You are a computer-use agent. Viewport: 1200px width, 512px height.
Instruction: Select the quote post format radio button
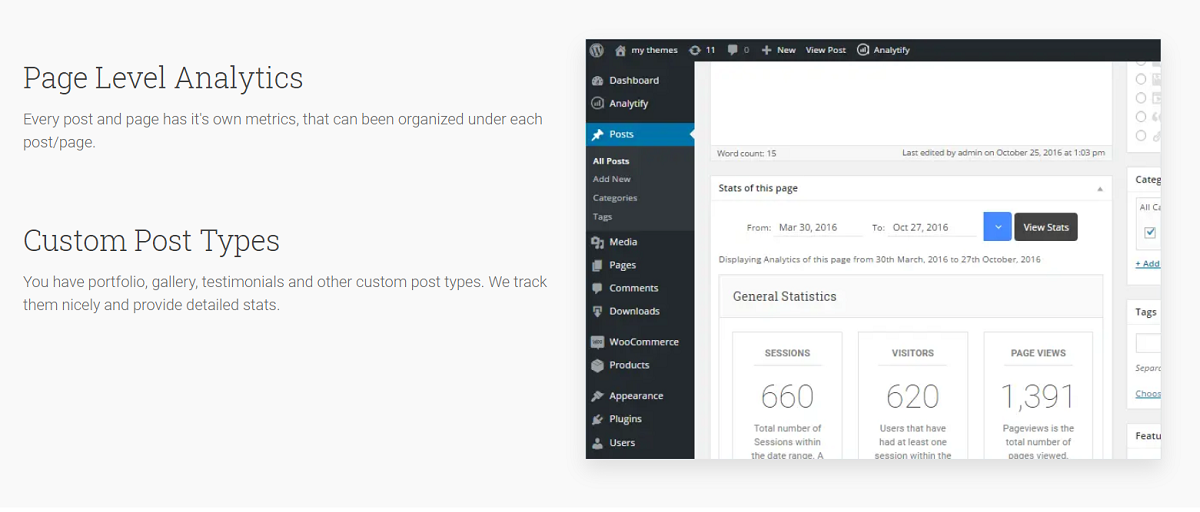pos(1141,116)
